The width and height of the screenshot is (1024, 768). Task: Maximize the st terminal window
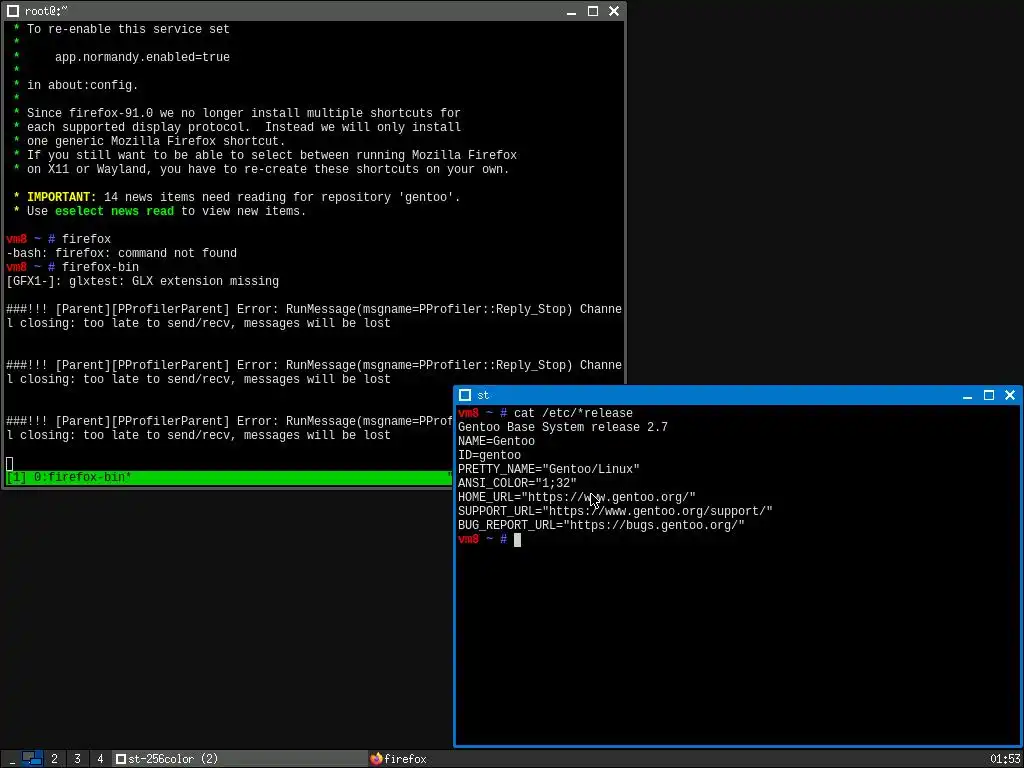pyautogui.click(x=989, y=395)
